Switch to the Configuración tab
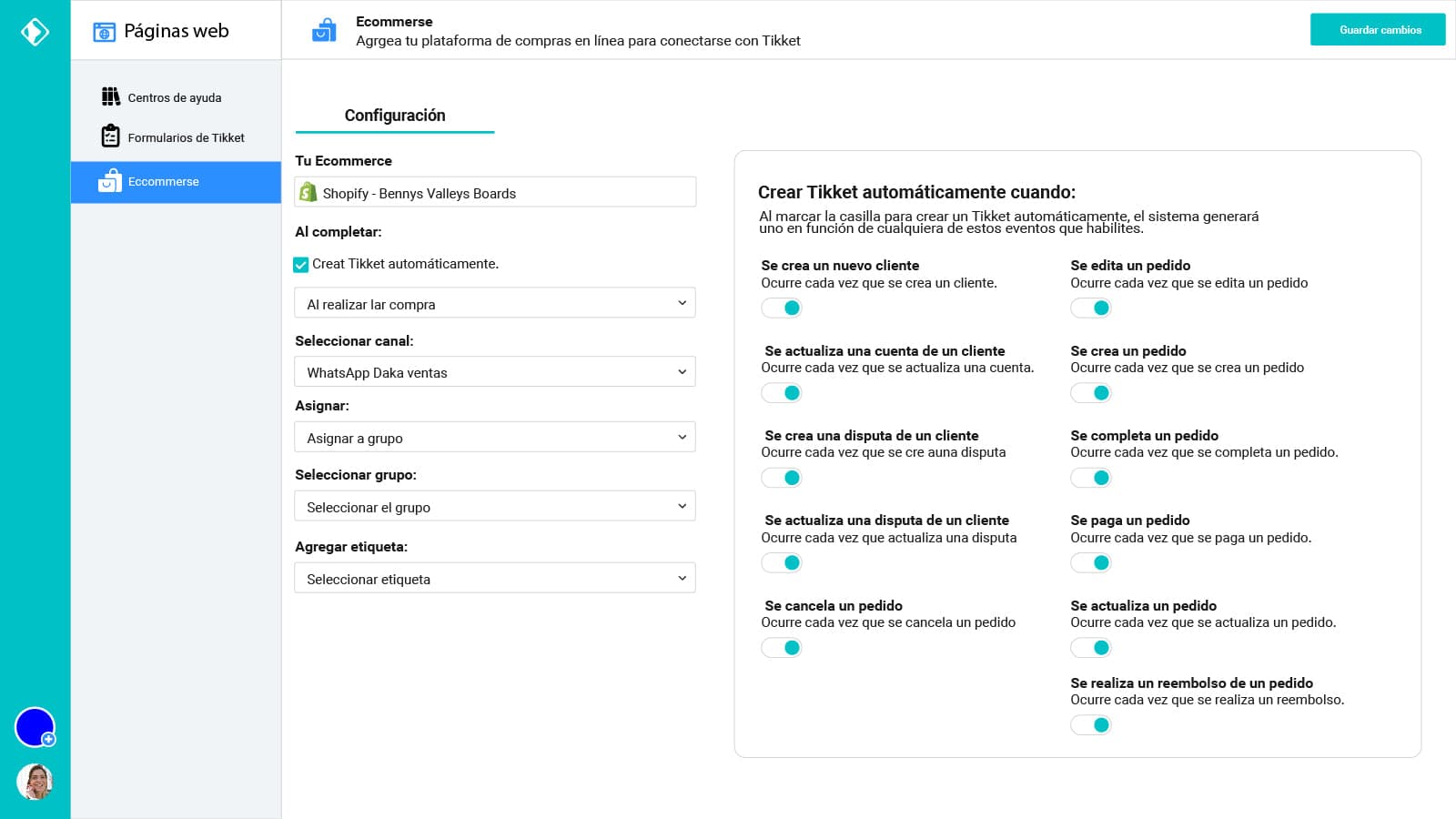Screen dimensions: 1456x819 tap(395, 116)
